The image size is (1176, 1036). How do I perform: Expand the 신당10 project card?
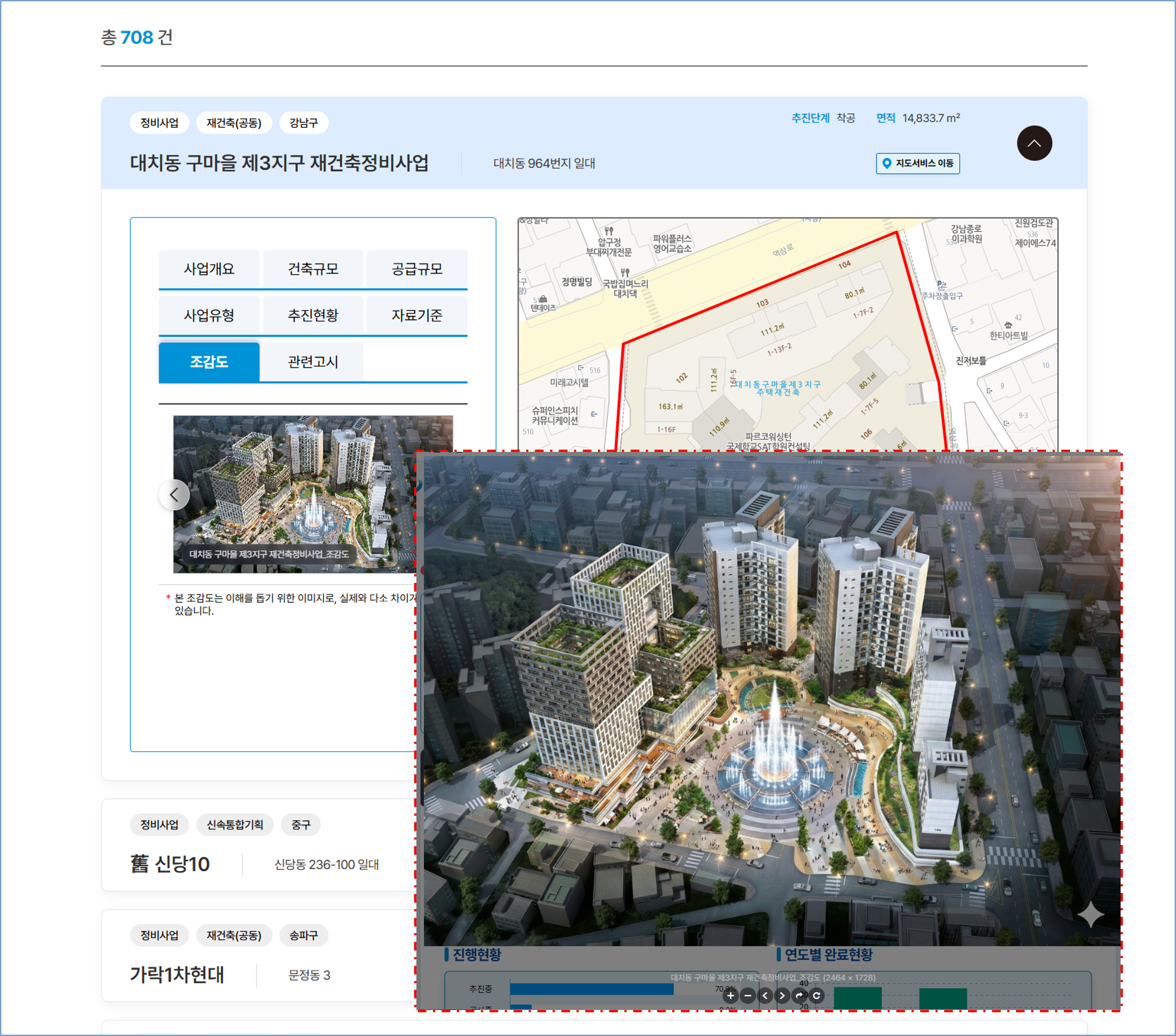point(170,864)
